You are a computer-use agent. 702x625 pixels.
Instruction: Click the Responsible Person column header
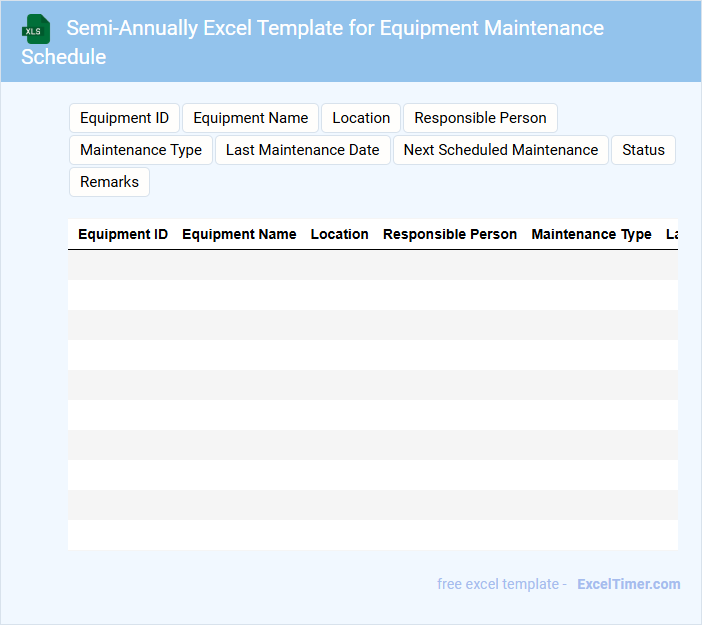pos(450,234)
